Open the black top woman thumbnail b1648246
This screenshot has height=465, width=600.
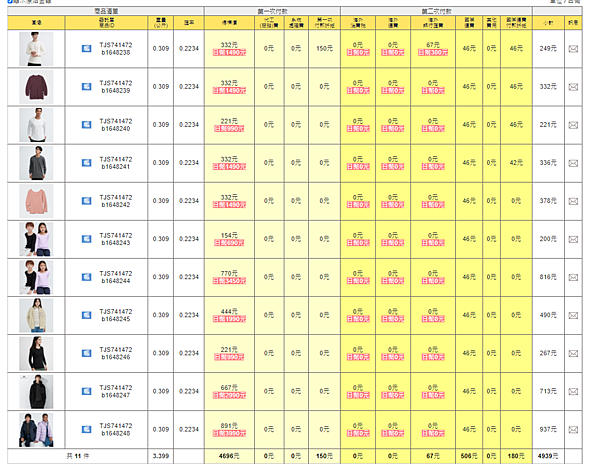[36, 353]
